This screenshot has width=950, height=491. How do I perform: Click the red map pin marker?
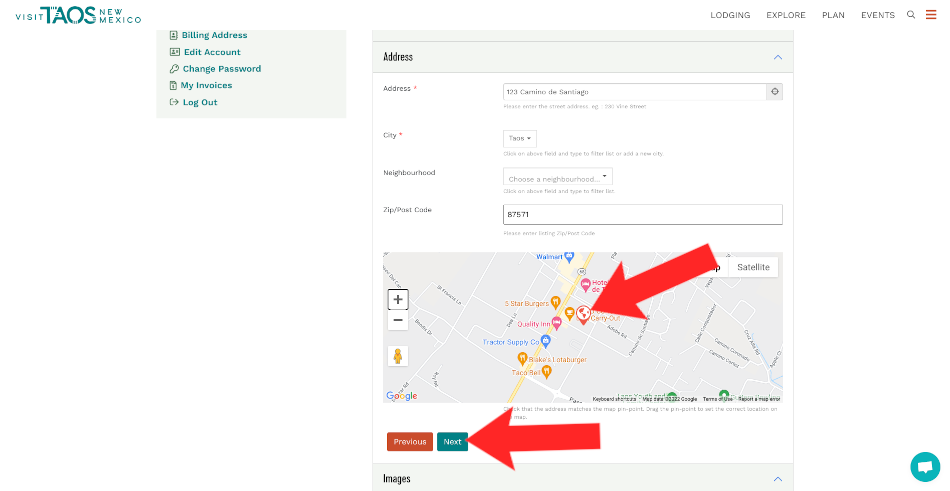click(x=583, y=313)
